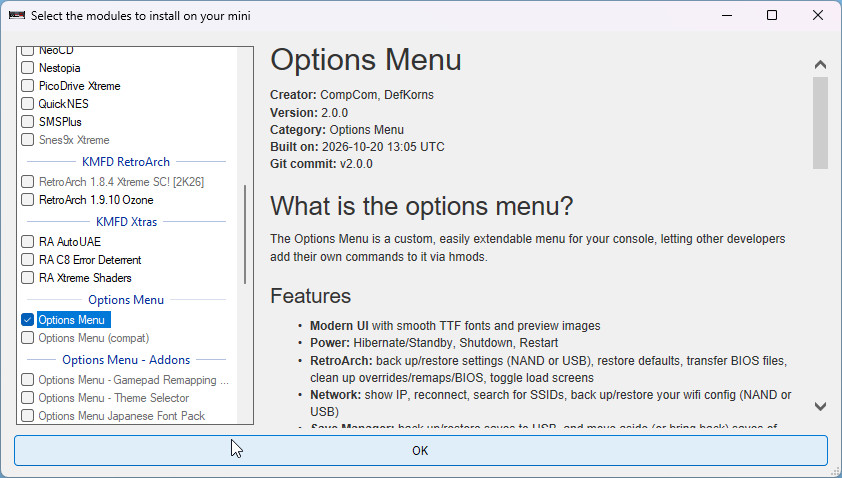842x478 pixels.
Task: Tick Options Menu - Gamepad Remapping checkbox
Action: (x=27, y=380)
